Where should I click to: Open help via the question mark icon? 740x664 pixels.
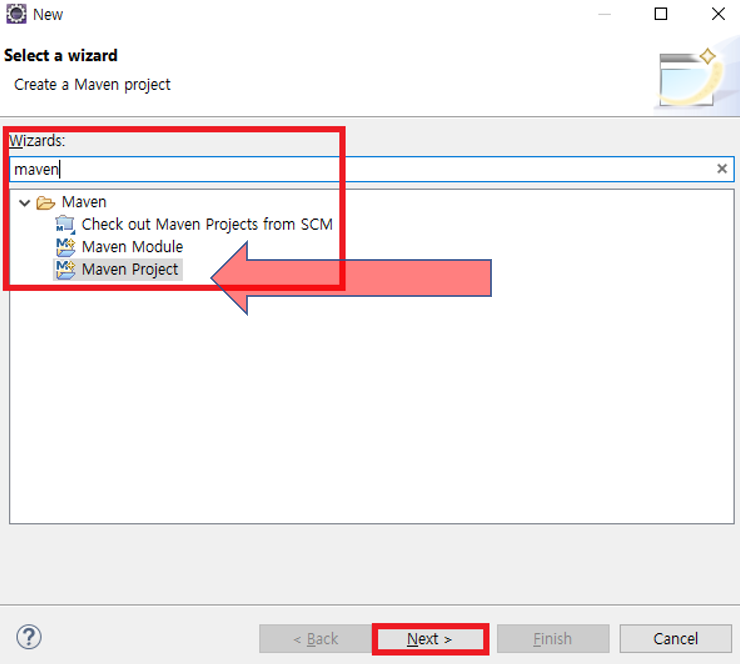tap(29, 637)
